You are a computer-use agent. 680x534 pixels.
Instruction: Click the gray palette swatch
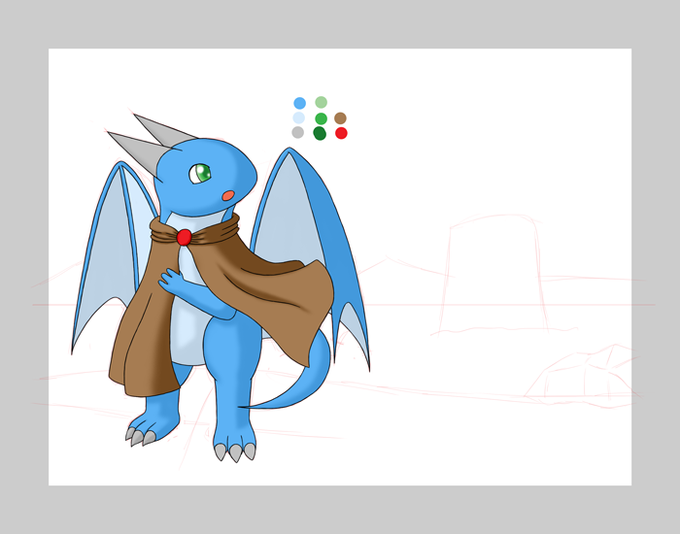298,132
